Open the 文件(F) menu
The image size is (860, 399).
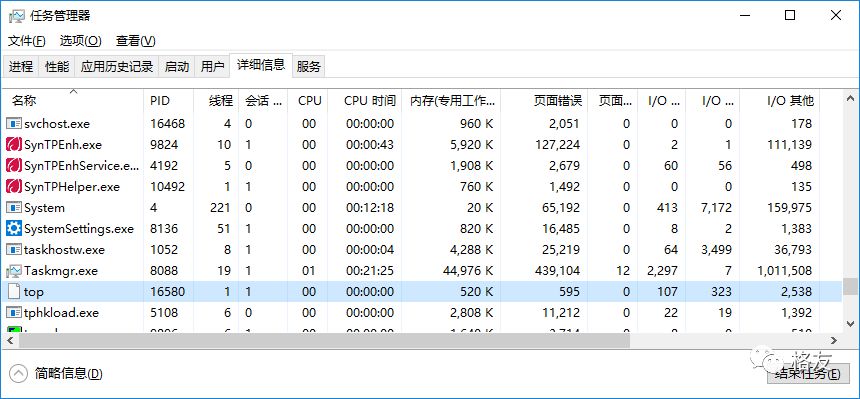point(26,41)
